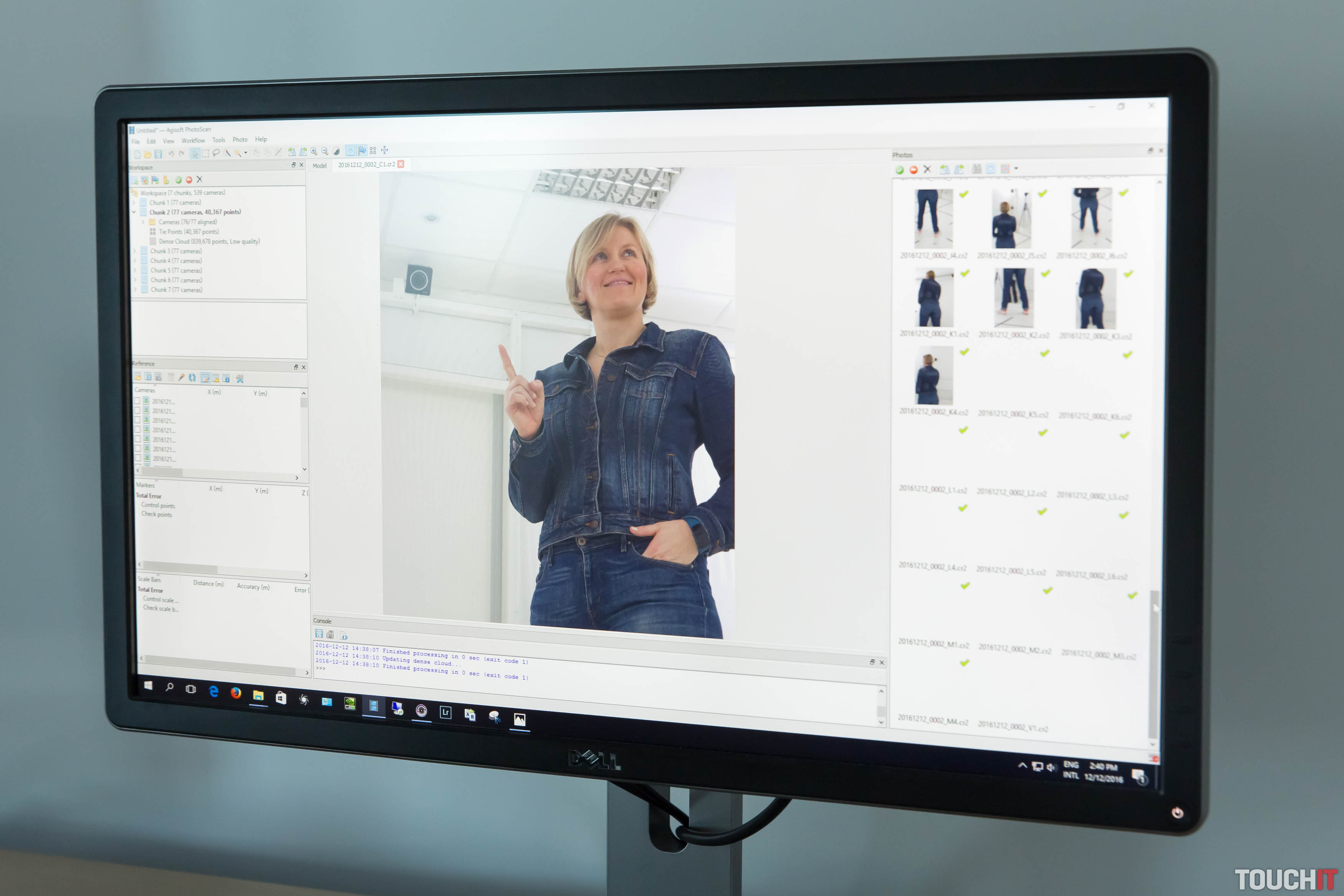This screenshot has height=896, width=1344.
Task: Expand the Chunk 1 tree node
Action: click(134, 203)
